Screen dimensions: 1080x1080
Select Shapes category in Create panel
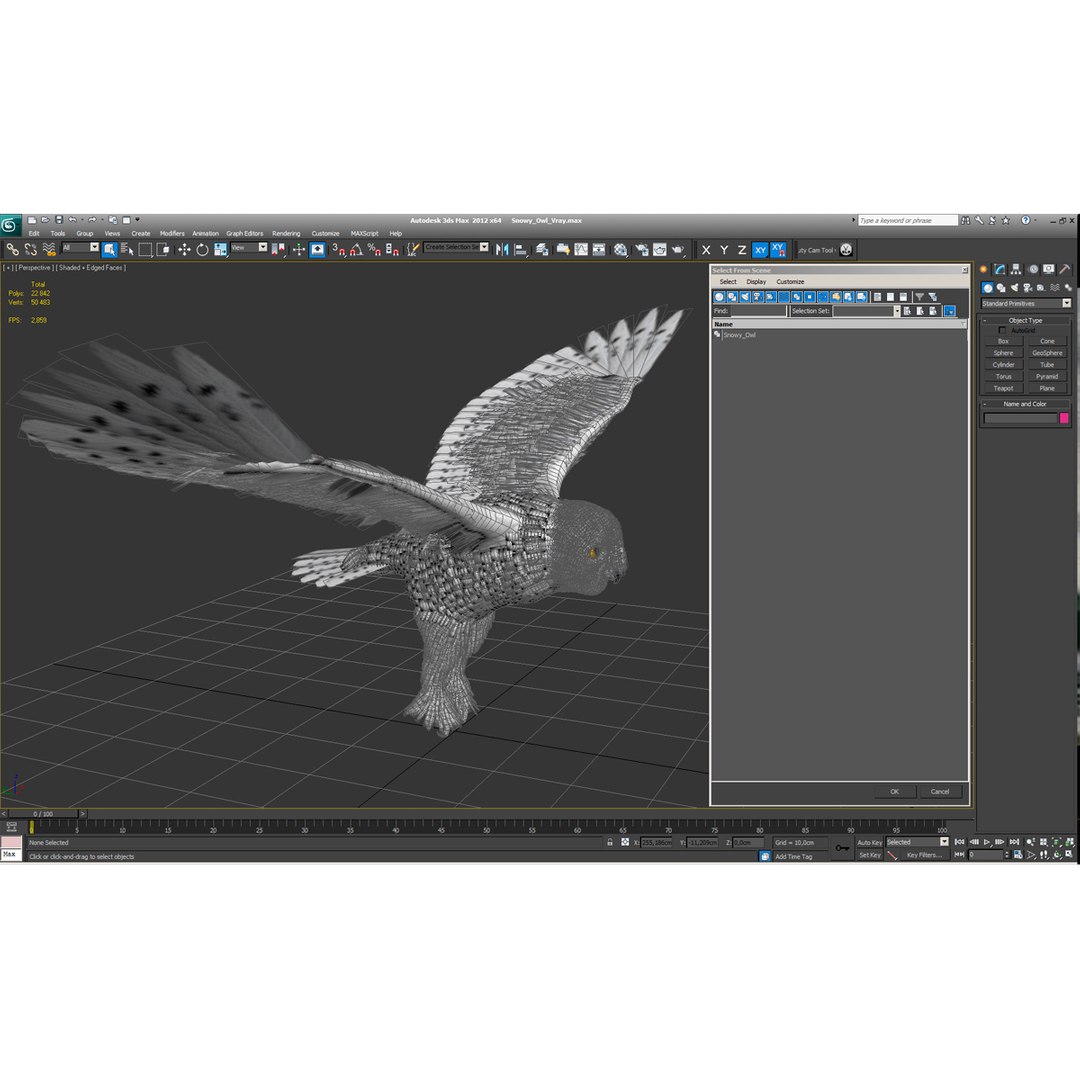click(x=1001, y=288)
